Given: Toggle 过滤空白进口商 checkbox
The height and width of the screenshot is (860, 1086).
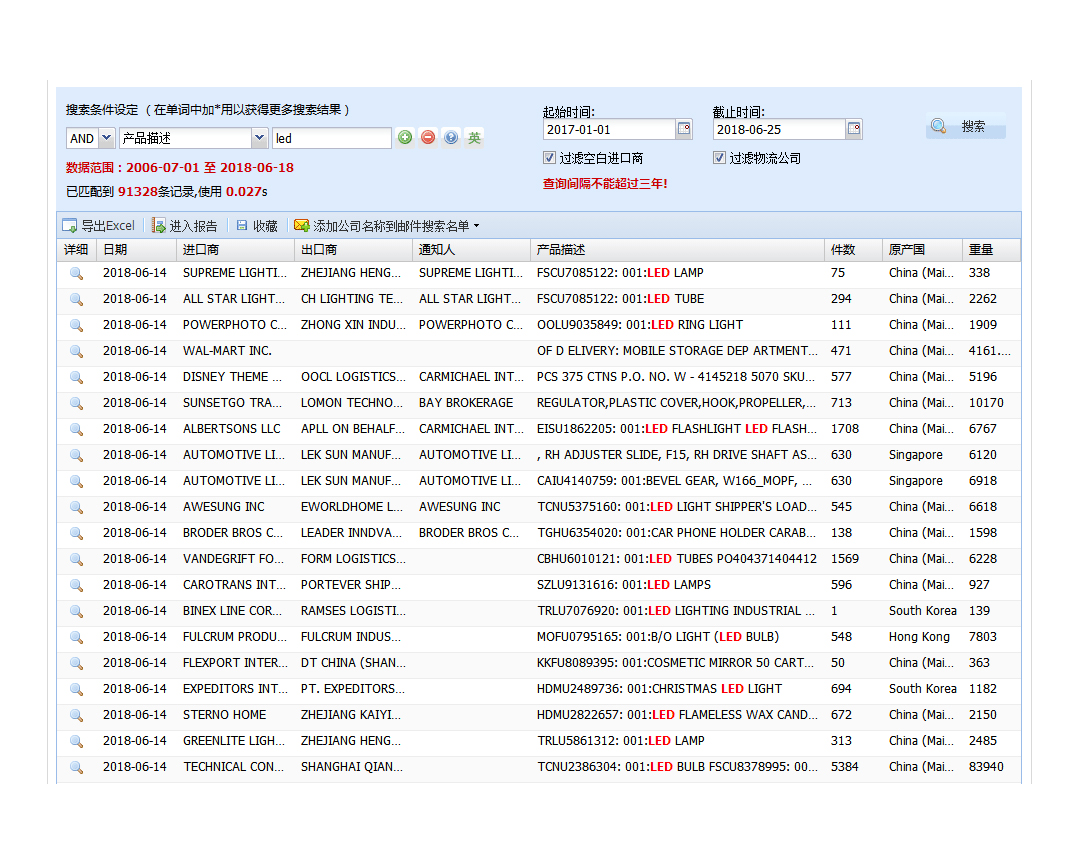Looking at the screenshot, I should [x=549, y=158].
